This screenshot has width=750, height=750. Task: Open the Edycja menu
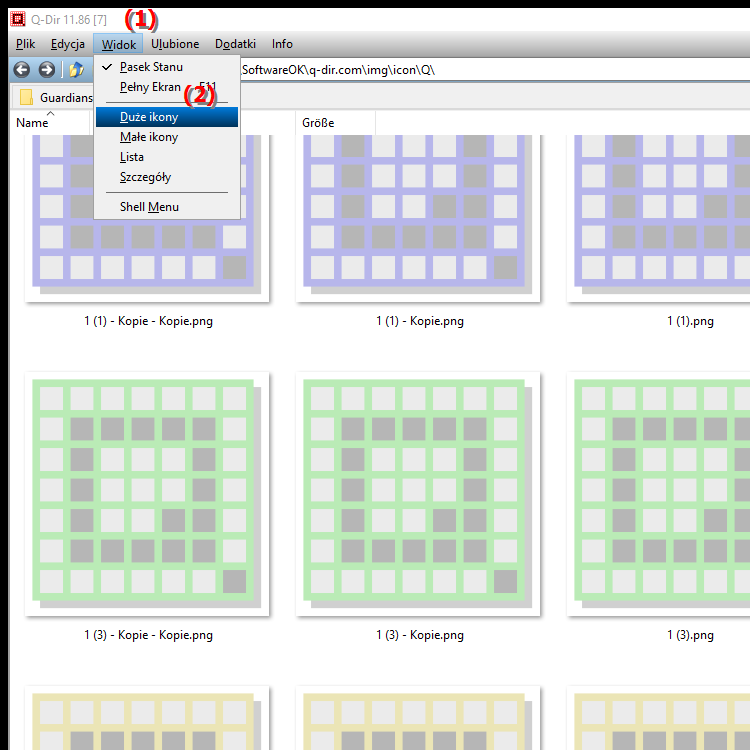pos(67,44)
